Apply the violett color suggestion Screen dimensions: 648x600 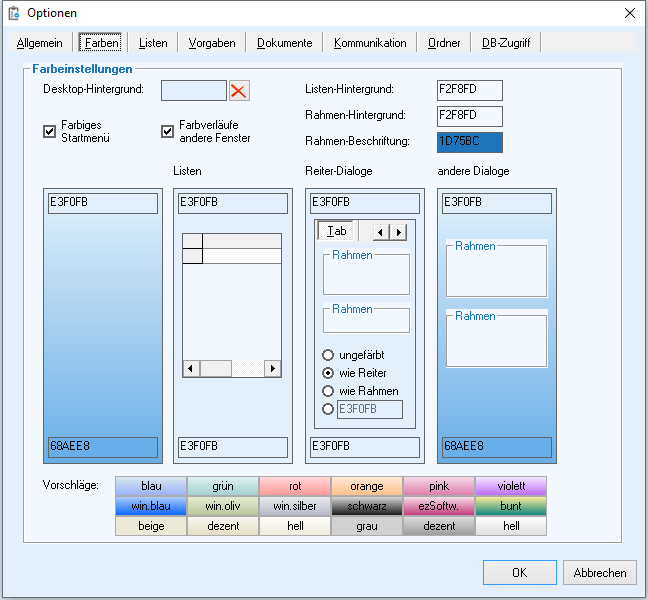pos(511,486)
